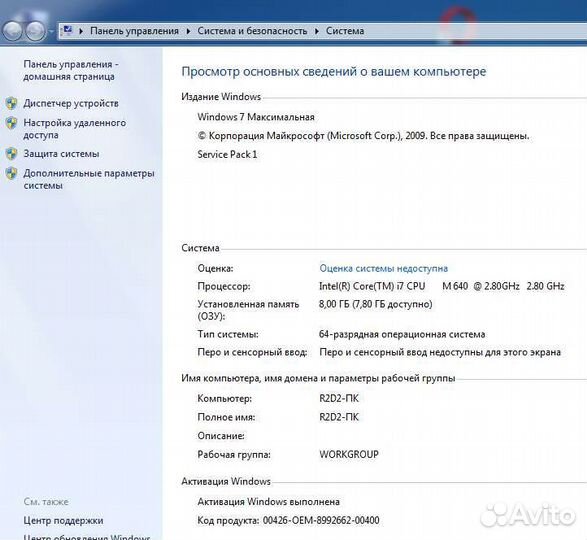
Task: Open Диспетчер устройств link
Action: click(x=71, y=103)
